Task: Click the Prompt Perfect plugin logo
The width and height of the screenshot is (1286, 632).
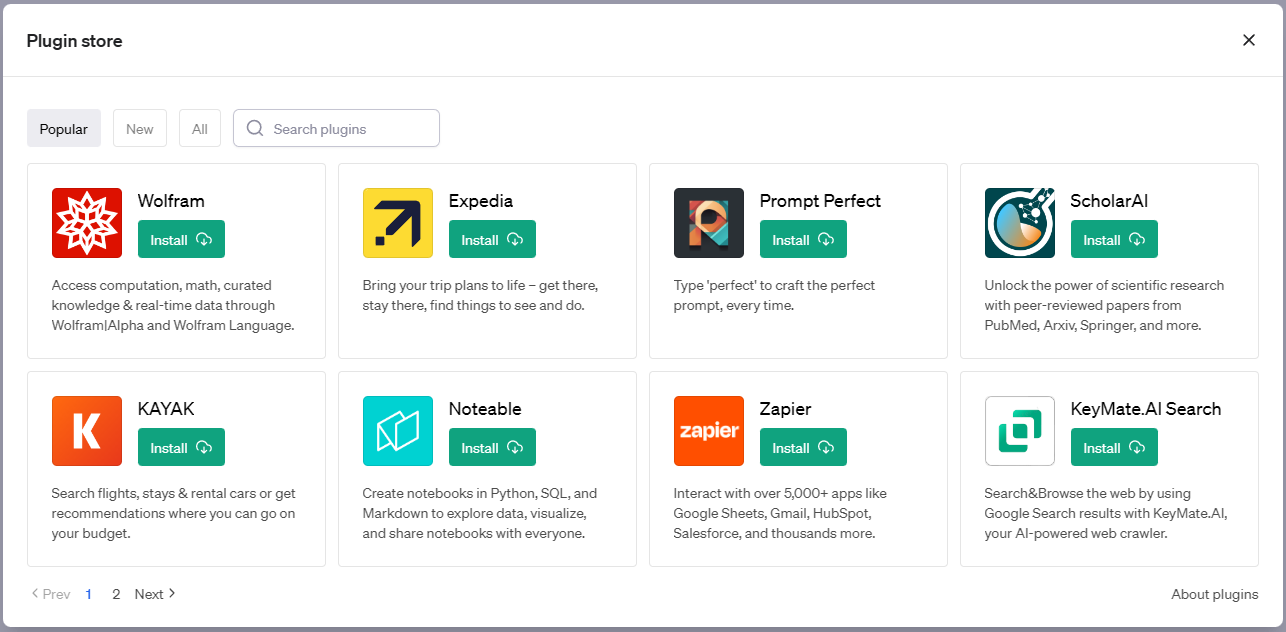Action: [x=709, y=223]
